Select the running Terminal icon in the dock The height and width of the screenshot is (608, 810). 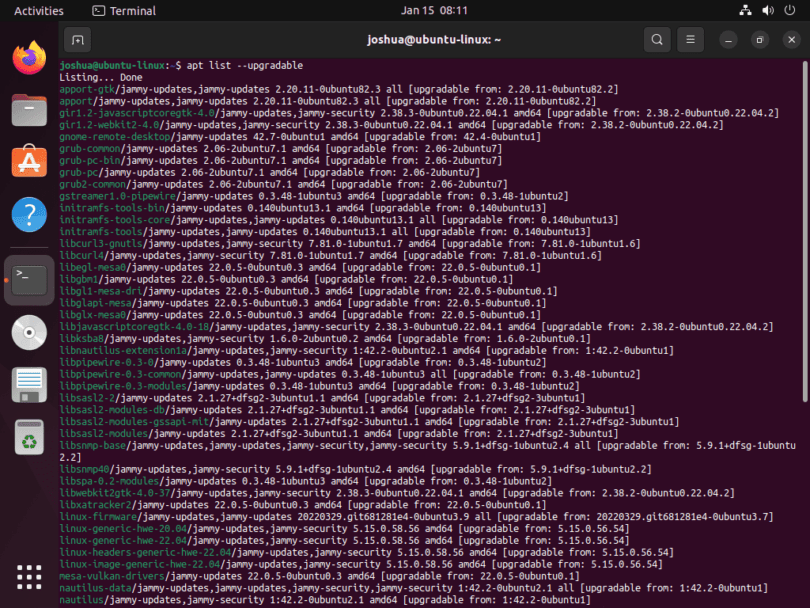point(28,280)
